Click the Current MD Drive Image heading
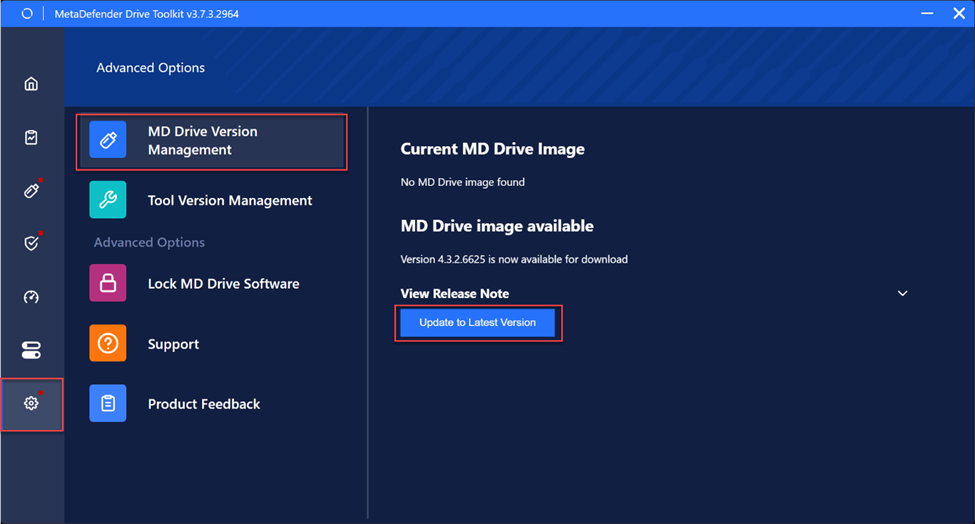975x524 pixels. (492, 149)
